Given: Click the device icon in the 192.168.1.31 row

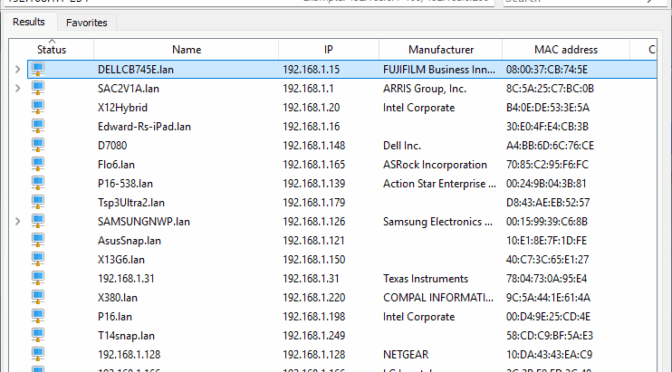Looking at the screenshot, I should tap(38, 278).
